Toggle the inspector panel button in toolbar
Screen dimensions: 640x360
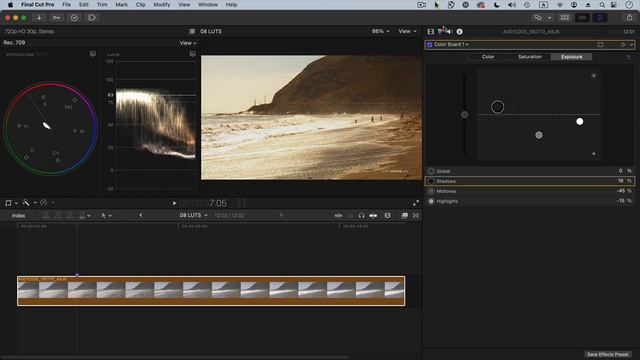click(x=600, y=18)
